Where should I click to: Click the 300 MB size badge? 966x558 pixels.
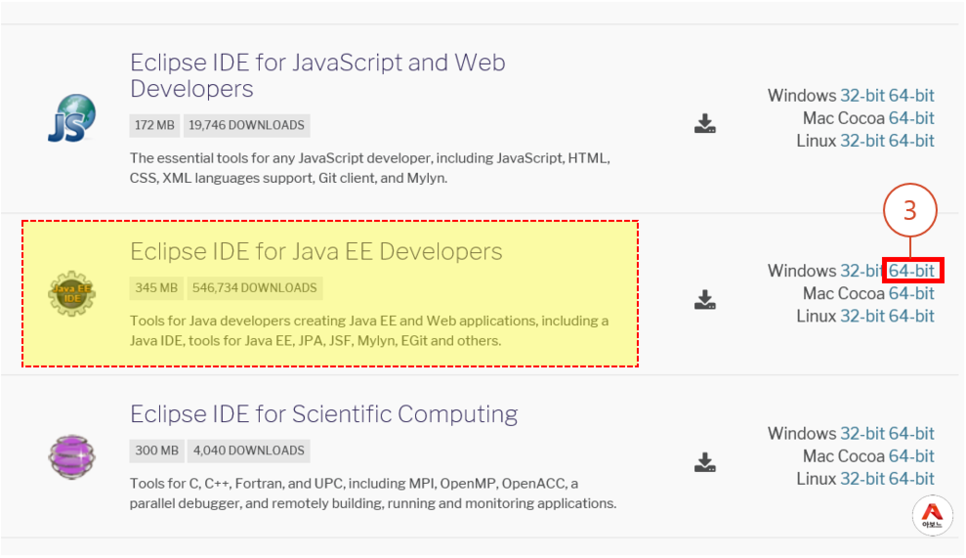click(156, 451)
